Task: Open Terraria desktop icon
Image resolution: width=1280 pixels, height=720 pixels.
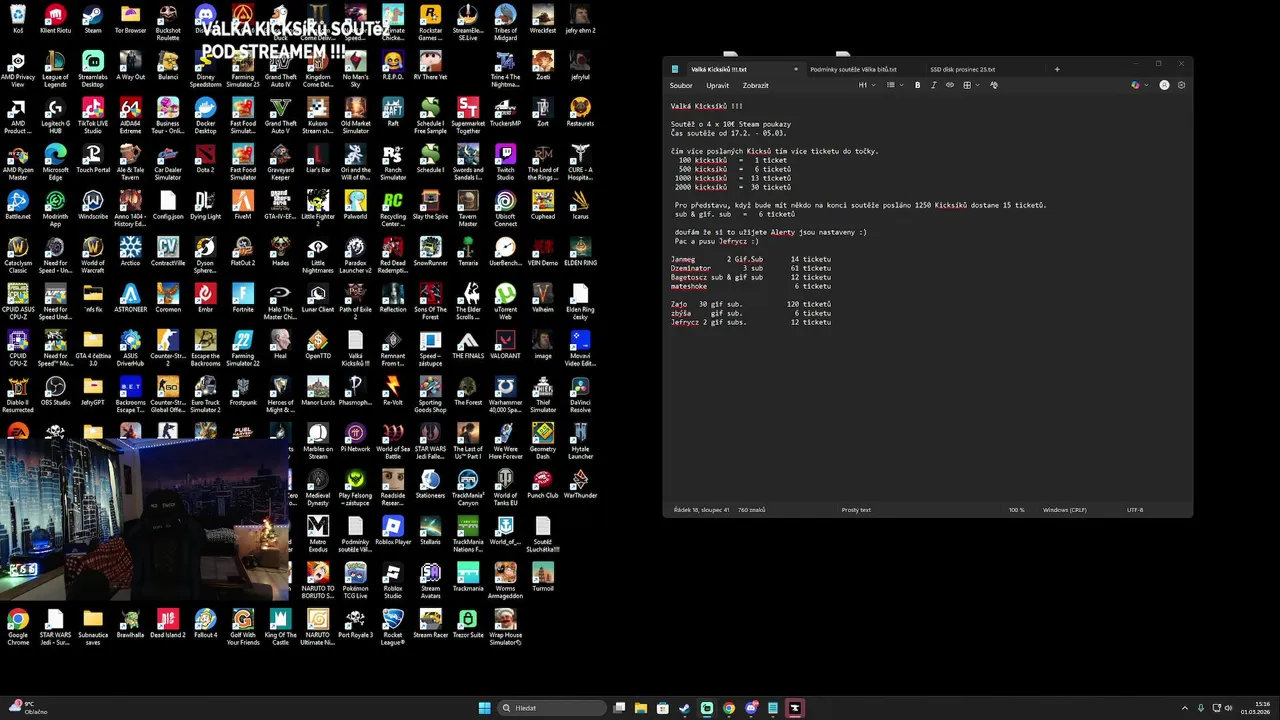Action: coord(468,251)
